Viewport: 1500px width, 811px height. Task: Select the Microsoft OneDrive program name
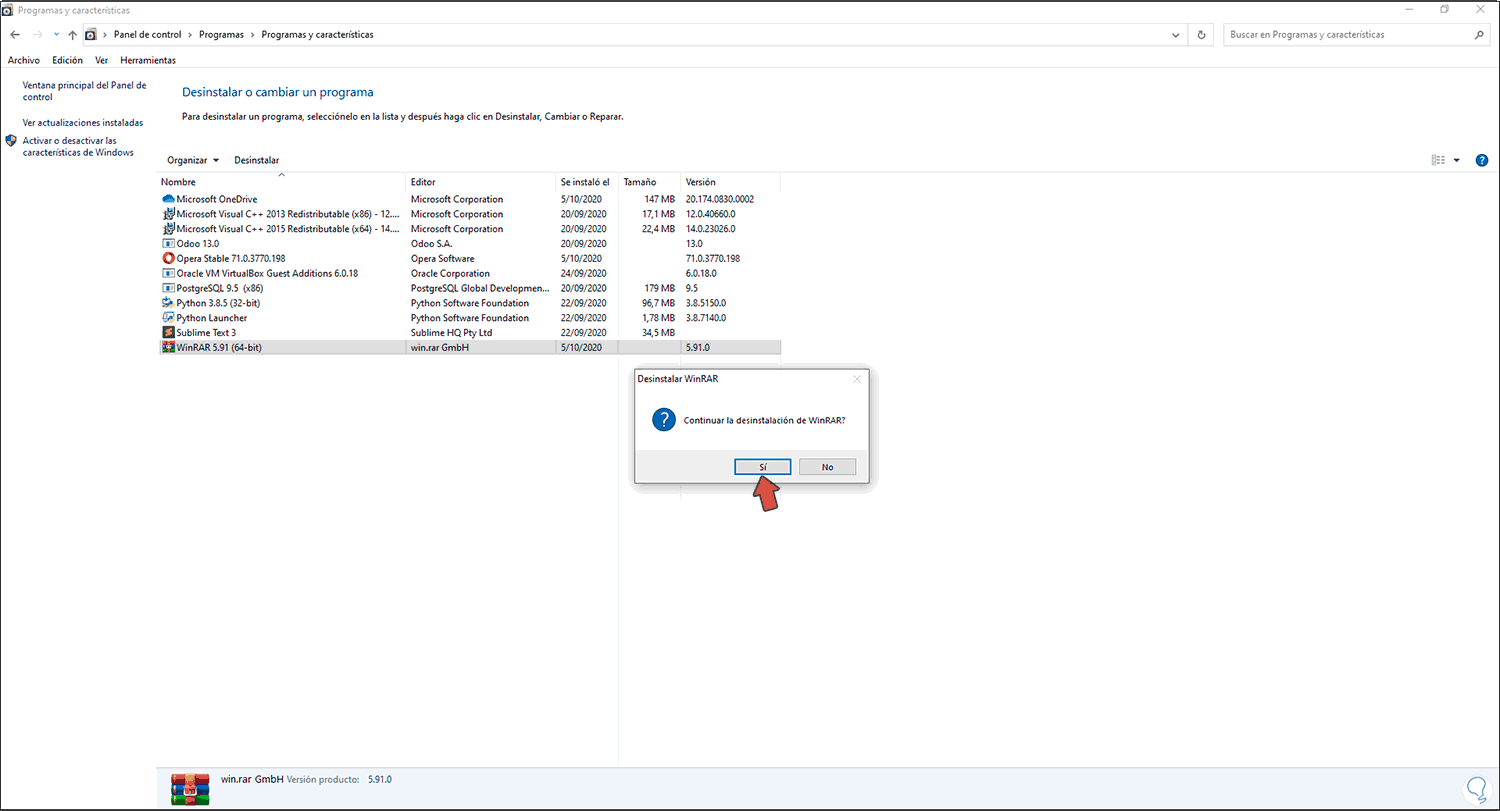[216, 199]
